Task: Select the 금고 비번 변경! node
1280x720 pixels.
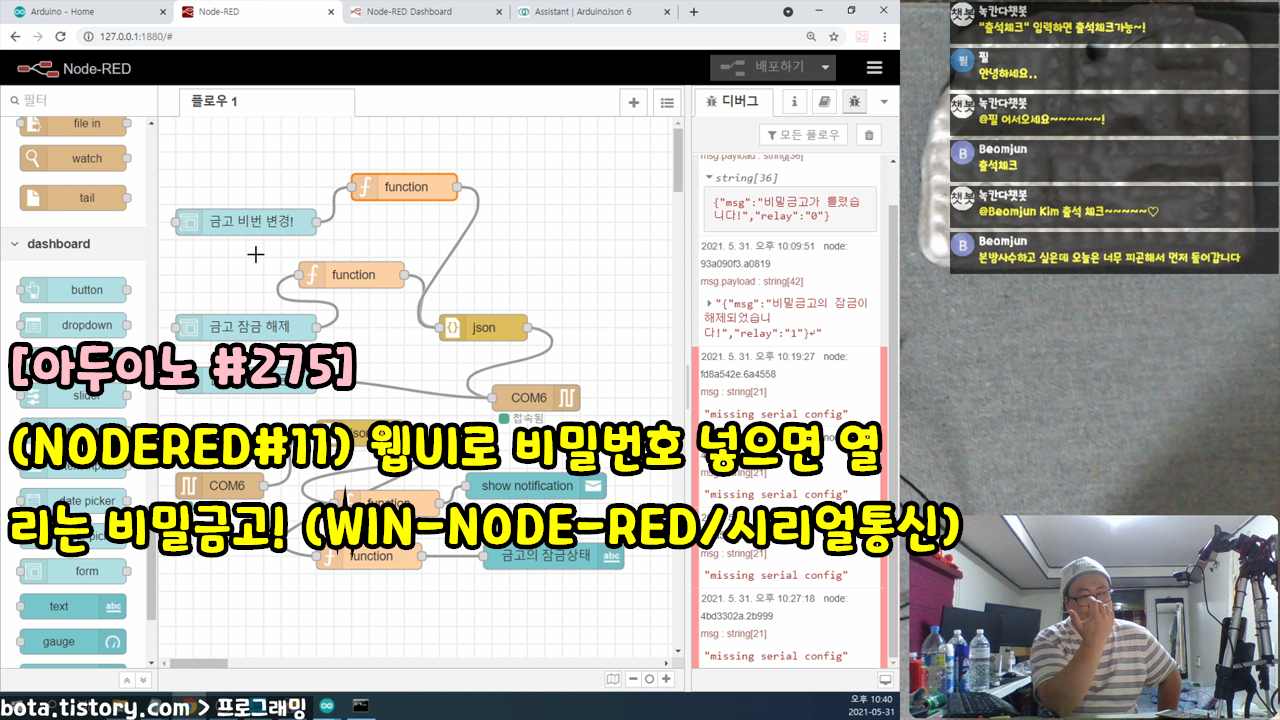Action: click(246, 222)
